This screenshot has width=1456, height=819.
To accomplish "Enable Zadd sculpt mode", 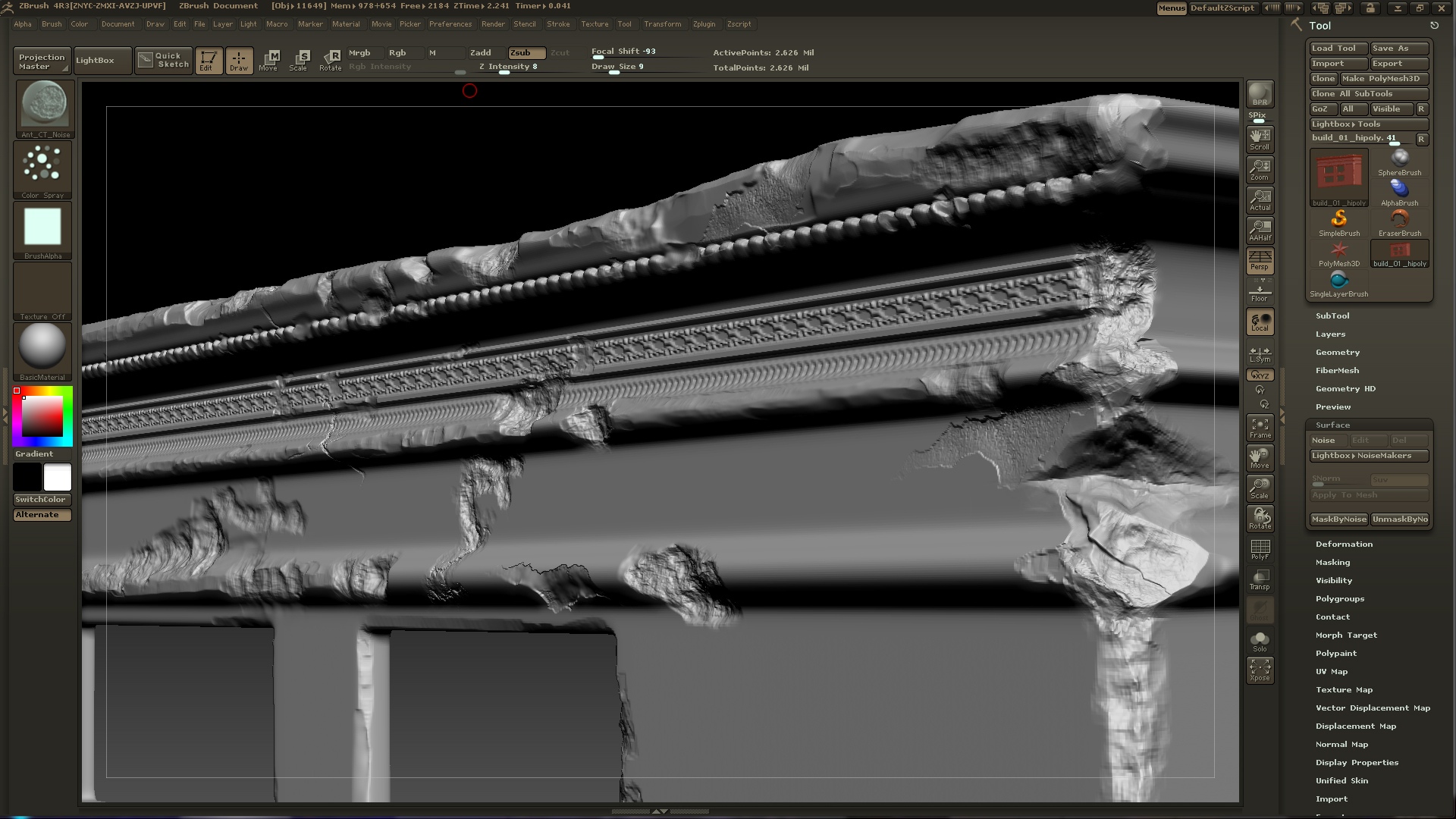I will 481,52.
